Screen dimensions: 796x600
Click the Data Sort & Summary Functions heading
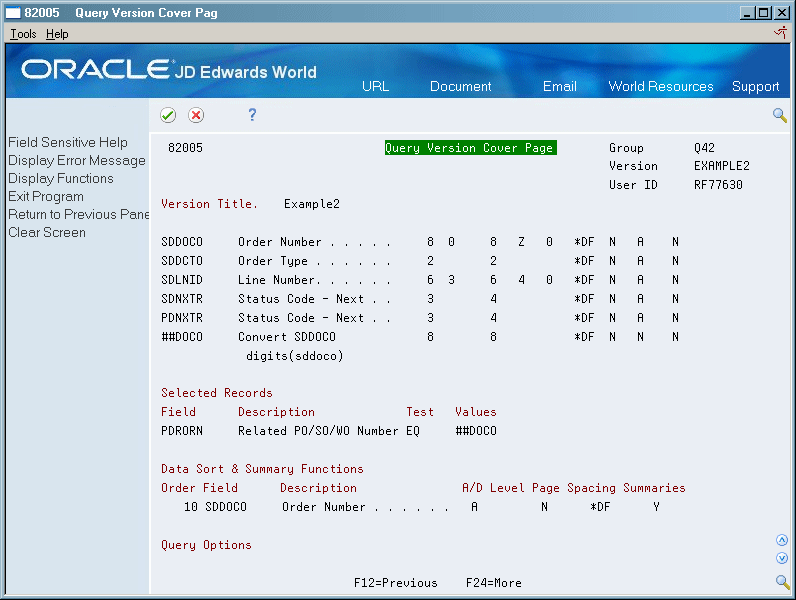(x=262, y=469)
